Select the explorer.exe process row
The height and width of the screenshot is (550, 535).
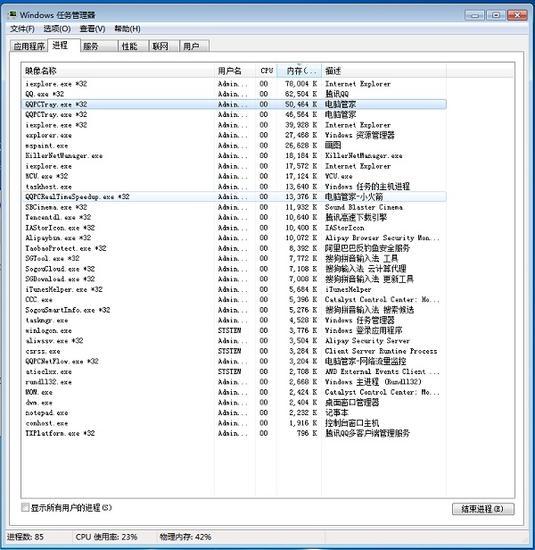234,135
